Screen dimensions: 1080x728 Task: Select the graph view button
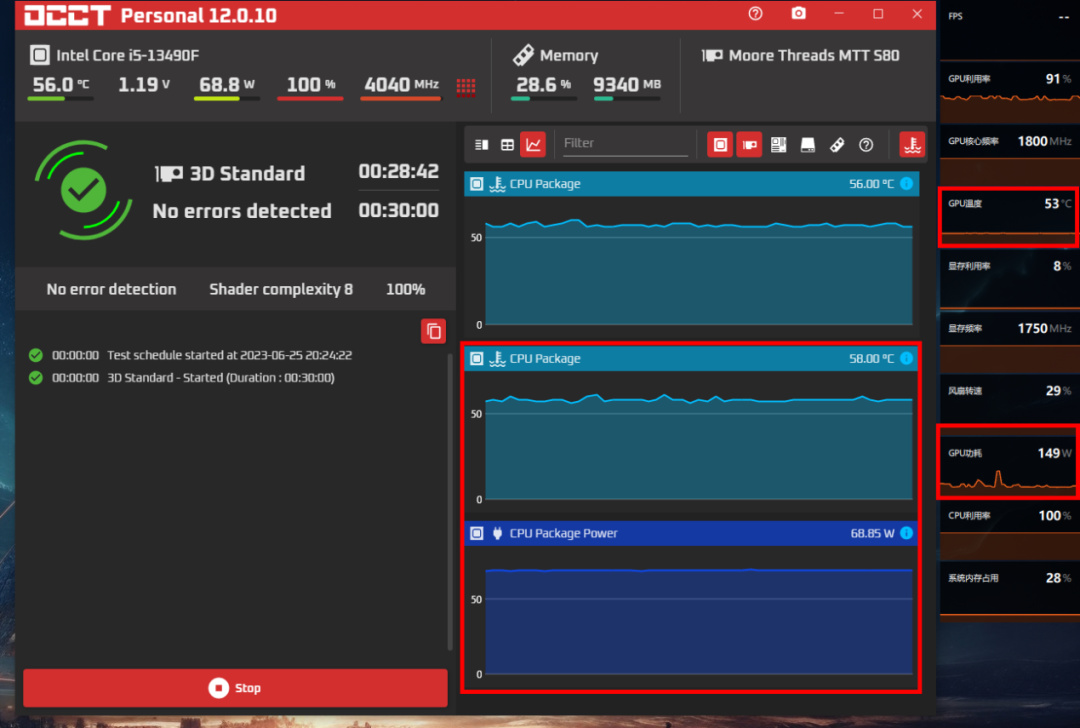click(533, 145)
